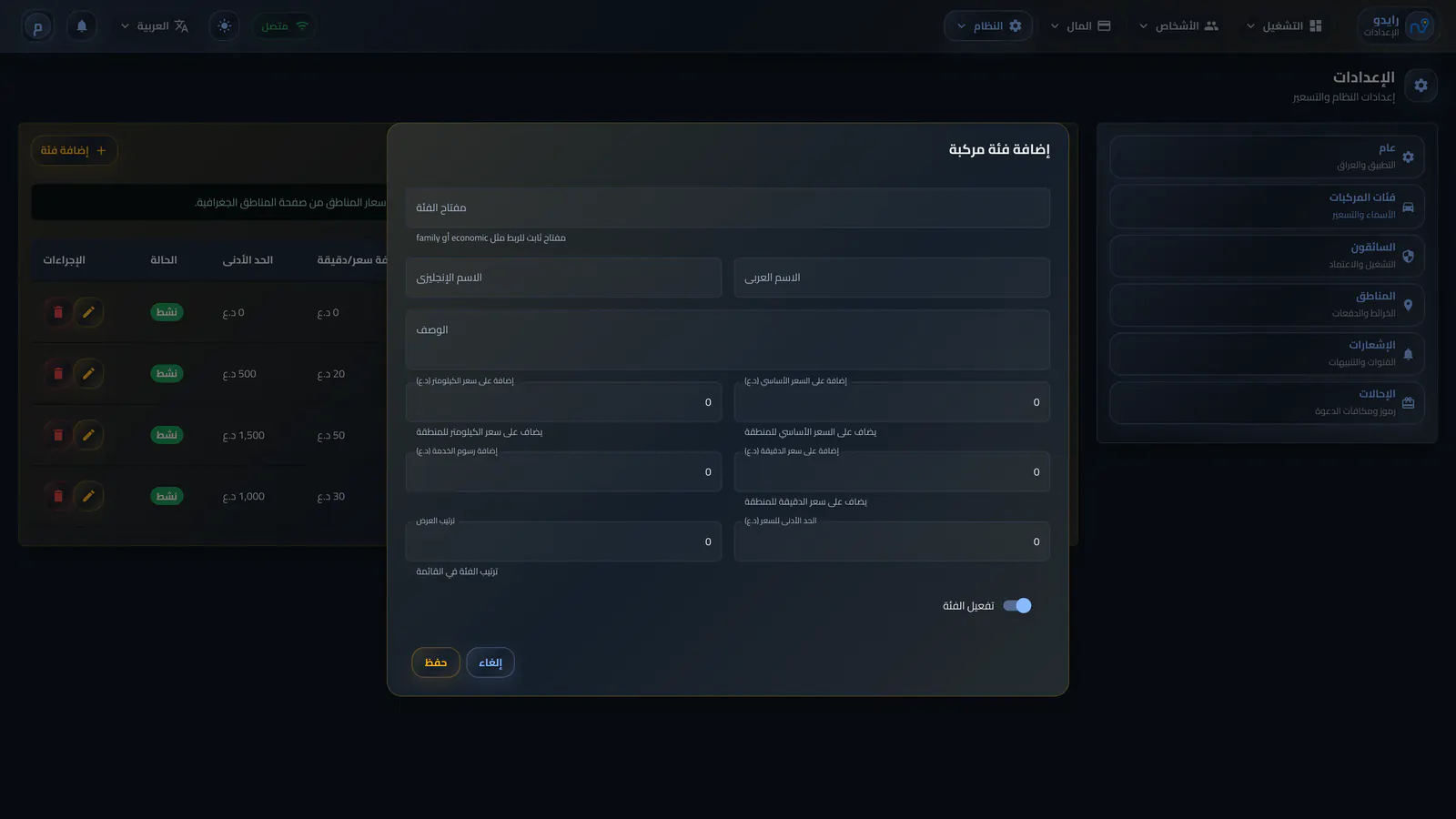Viewport: 1456px width, 819px height.
Task: Click the إضافة على سعر الدقيقة field
Action: [x=892, y=472]
